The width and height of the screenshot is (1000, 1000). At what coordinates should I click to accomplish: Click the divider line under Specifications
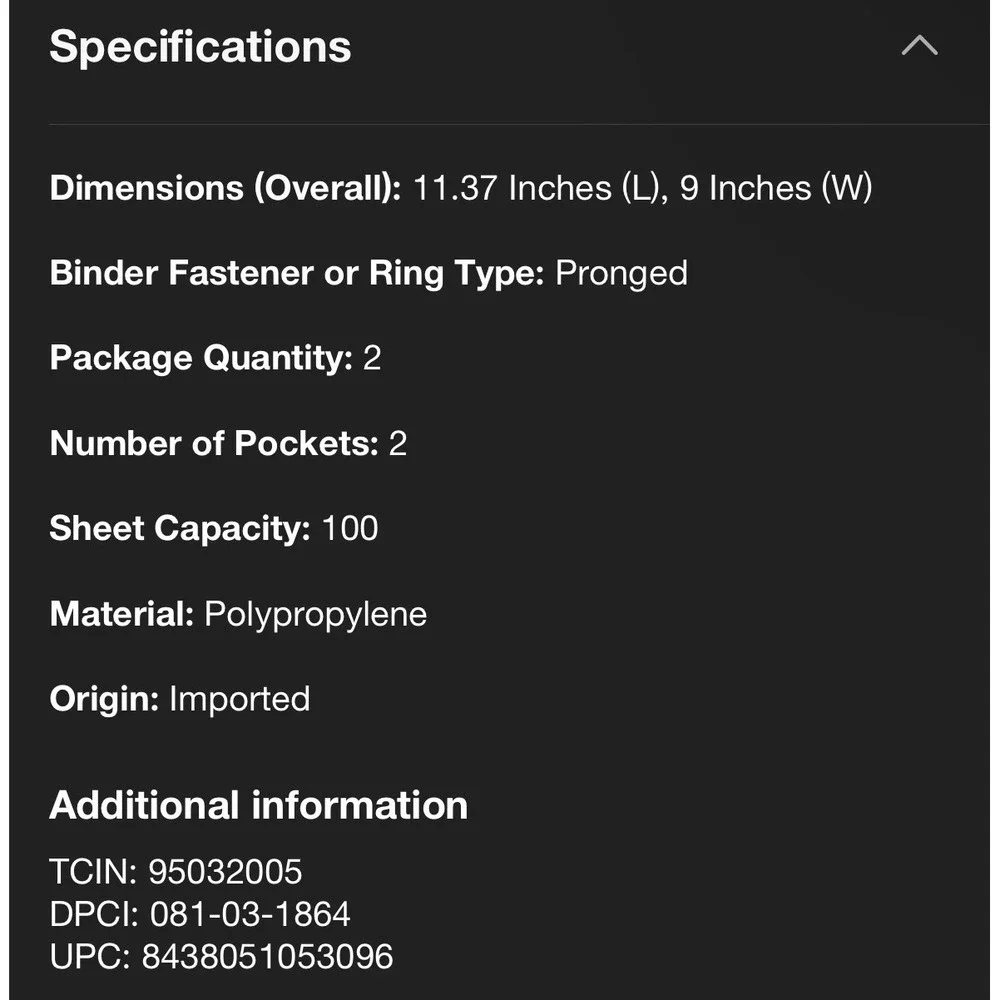[x=519, y=124]
